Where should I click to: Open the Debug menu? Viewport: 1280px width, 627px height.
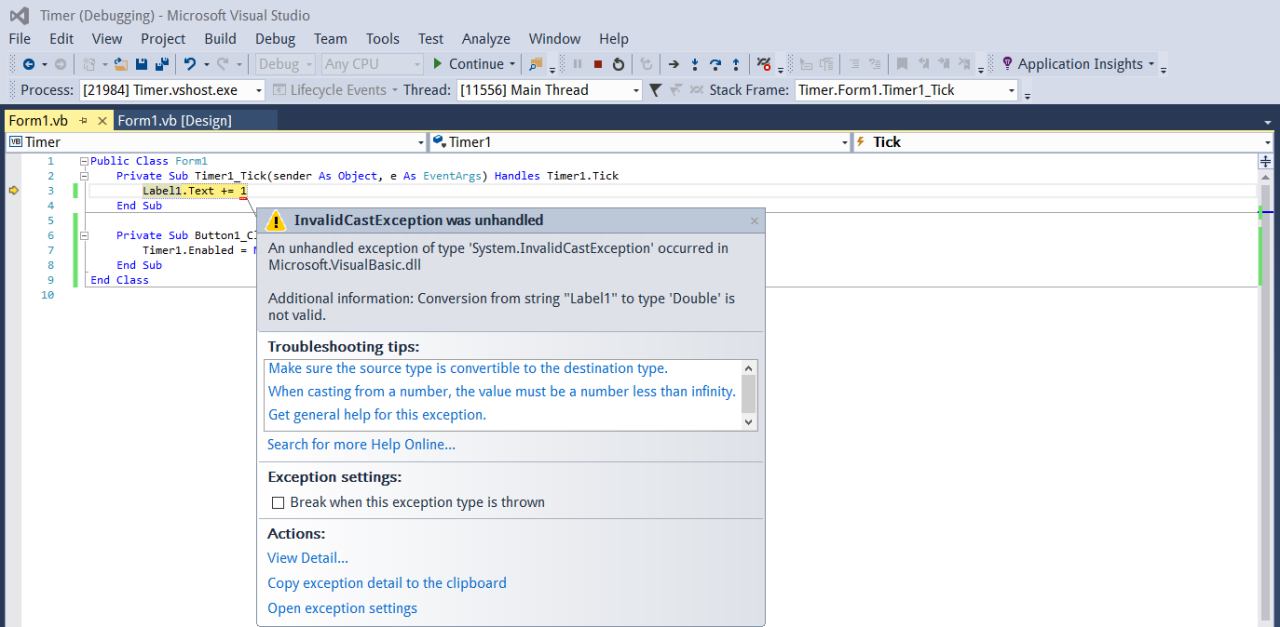(x=275, y=39)
